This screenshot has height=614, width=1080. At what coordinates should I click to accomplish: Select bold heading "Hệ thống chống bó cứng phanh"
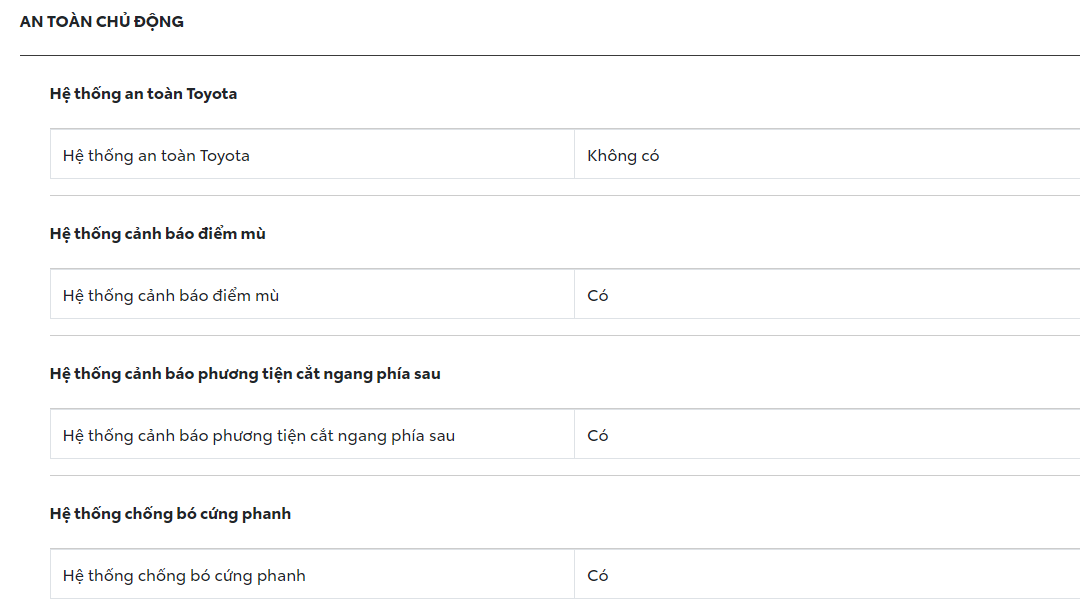[170, 514]
